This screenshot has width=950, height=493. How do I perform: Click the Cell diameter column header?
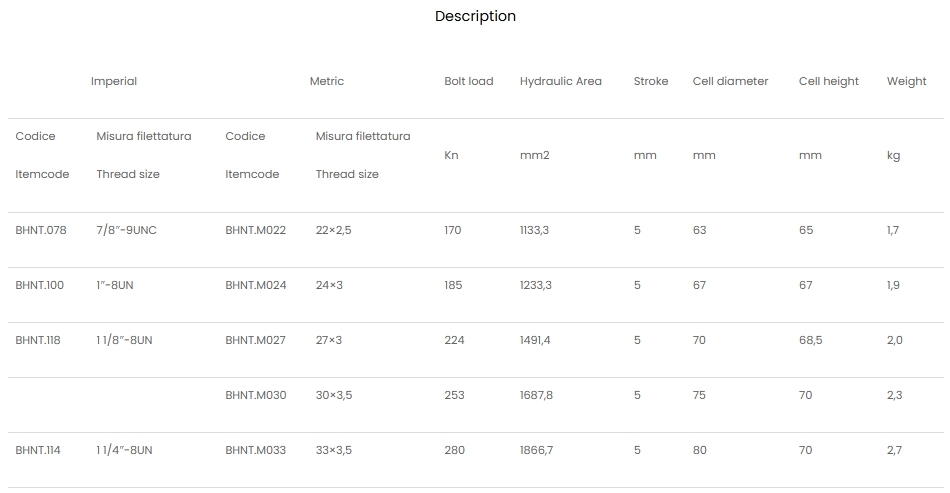coord(730,81)
